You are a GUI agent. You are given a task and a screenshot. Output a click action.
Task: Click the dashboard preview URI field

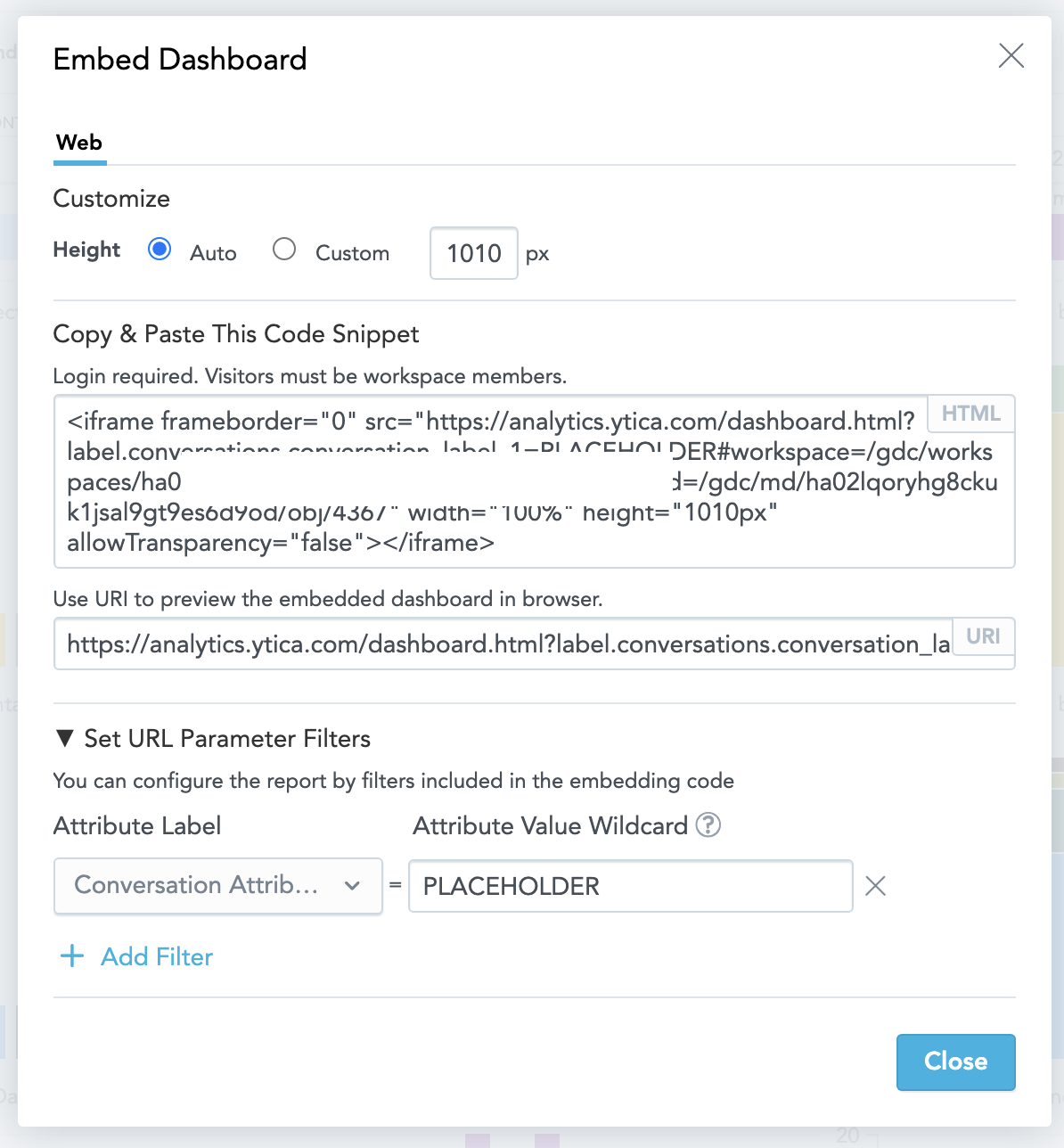503,644
